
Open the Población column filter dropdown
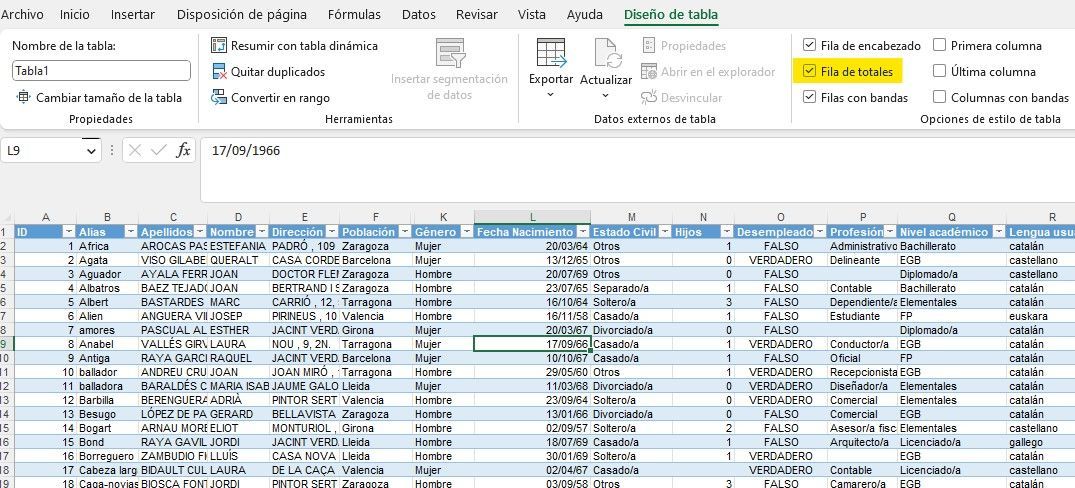coord(403,232)
